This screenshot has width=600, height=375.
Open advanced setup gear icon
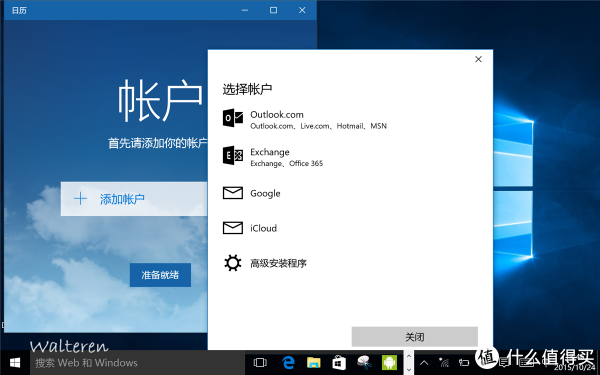coord(233,263)
